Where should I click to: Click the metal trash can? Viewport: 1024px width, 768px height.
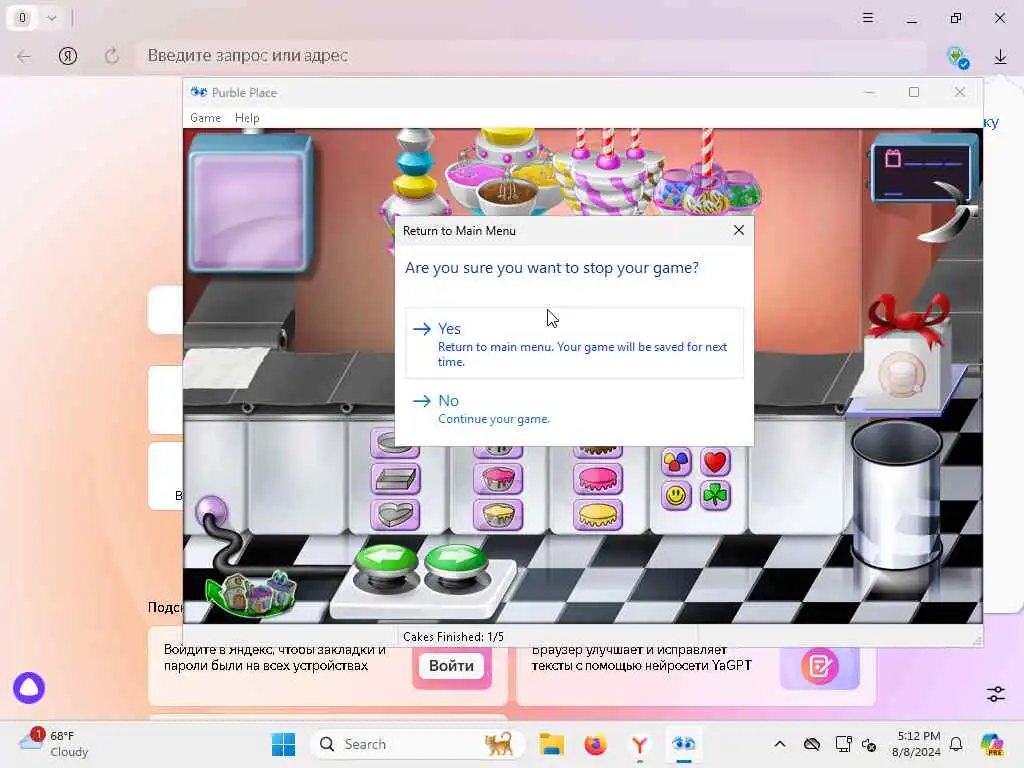point(897,494)
